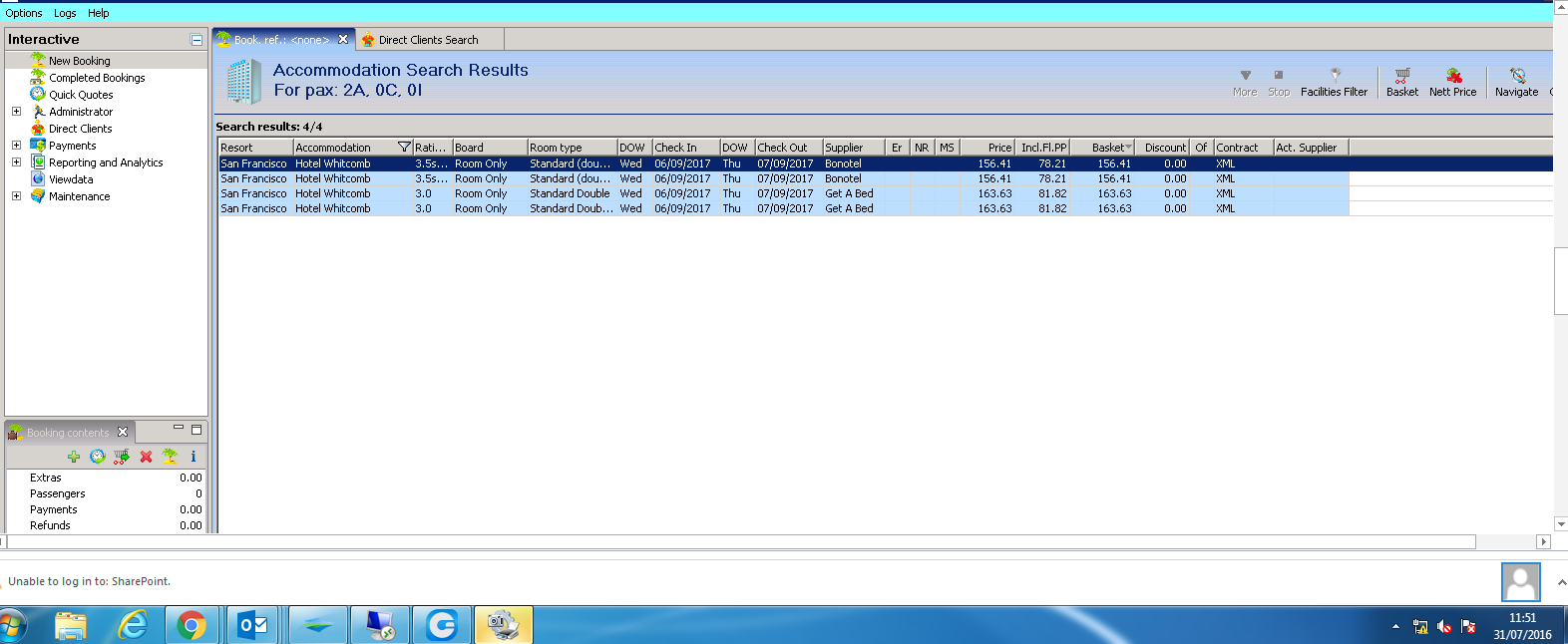The height and width of the screenshot is (644, 1568).
Task: Open the Navigate compass tool
Action: pyautogui.click(x=1516, y=83)
